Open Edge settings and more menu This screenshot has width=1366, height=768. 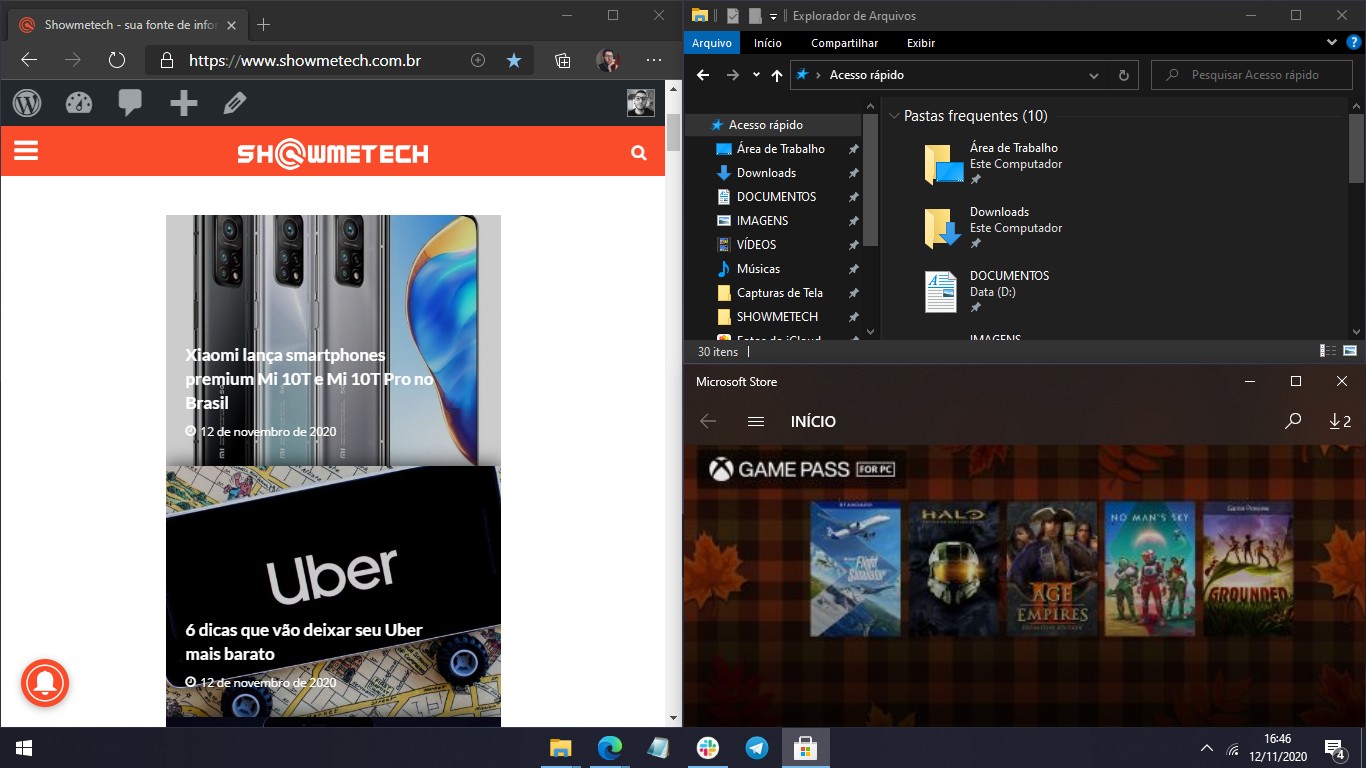pyautogui.click(x=654, y=60)
